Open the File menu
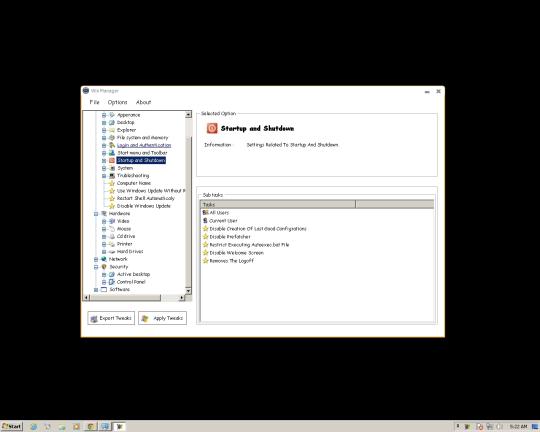The height and width of the screenshot is (432, 540). 94,102
